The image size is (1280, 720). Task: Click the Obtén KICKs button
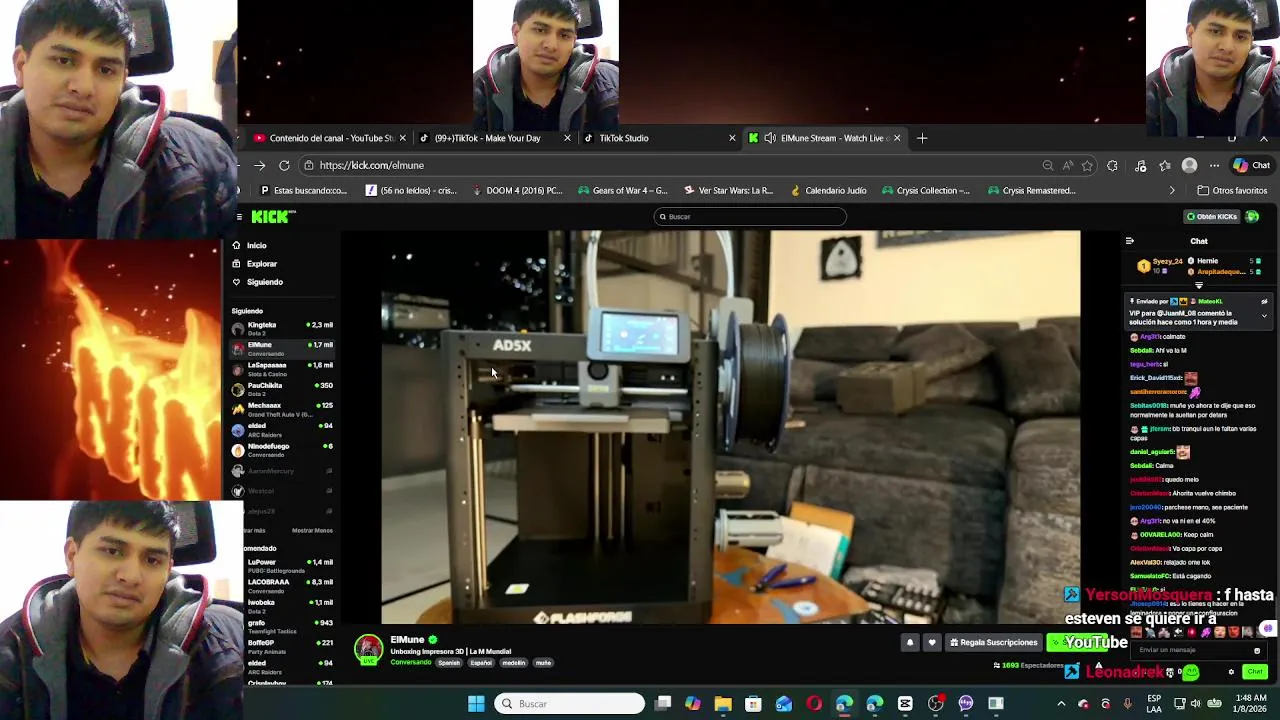tap(1212, 216)
